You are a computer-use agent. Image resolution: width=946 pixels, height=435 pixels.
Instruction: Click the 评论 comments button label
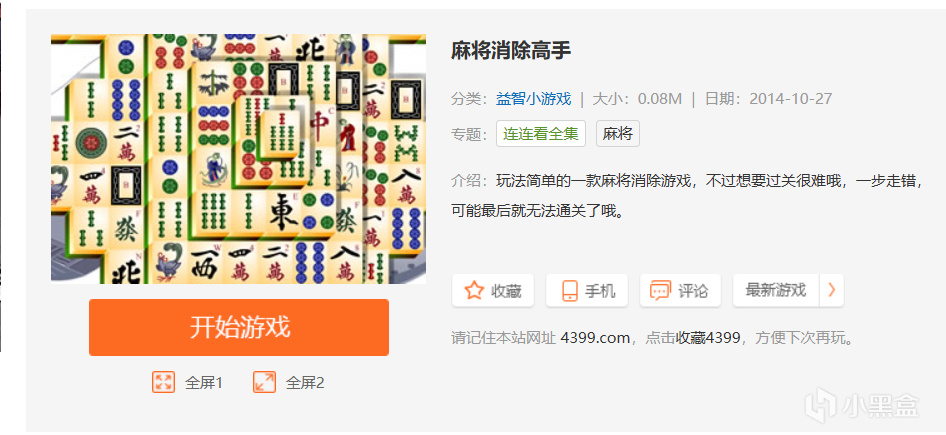click(693, 291)
